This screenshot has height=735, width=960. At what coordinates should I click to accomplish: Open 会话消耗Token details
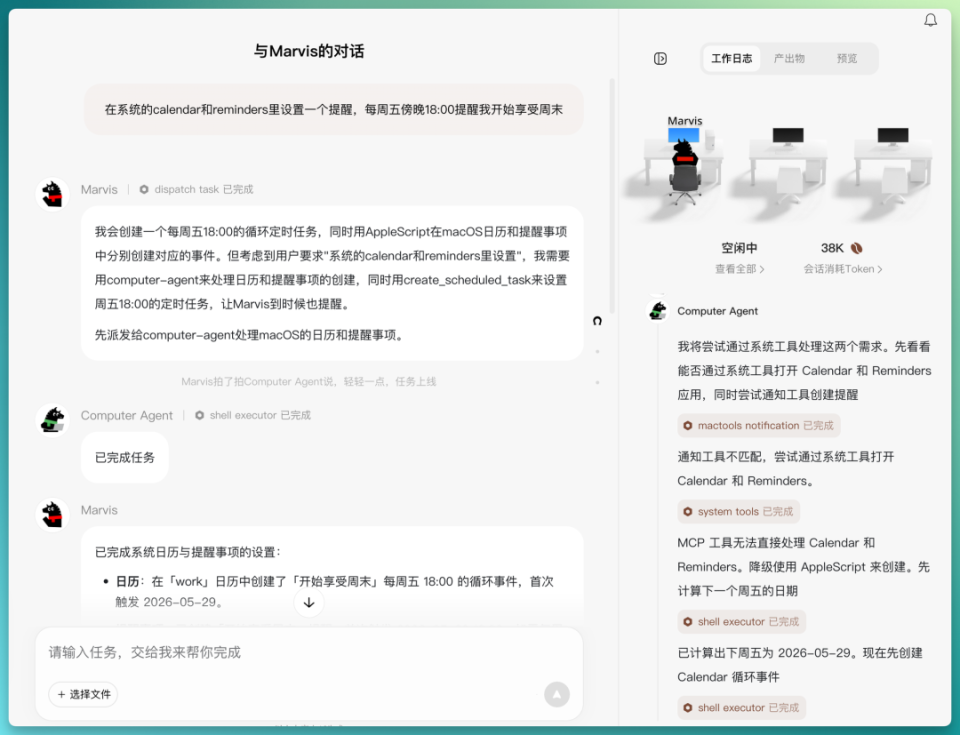click(843, 269)
